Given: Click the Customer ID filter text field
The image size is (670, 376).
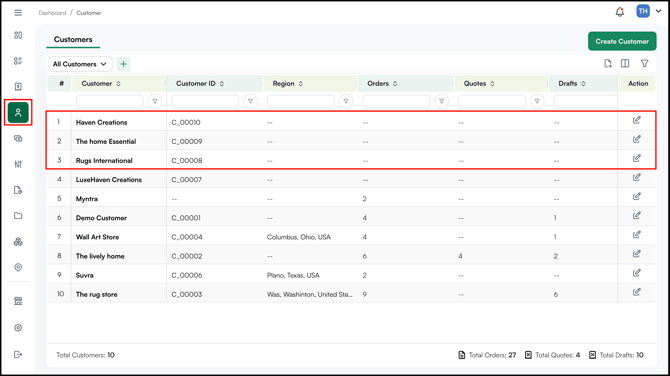Looking at the screenshot, I should click(x=205, y=101).
